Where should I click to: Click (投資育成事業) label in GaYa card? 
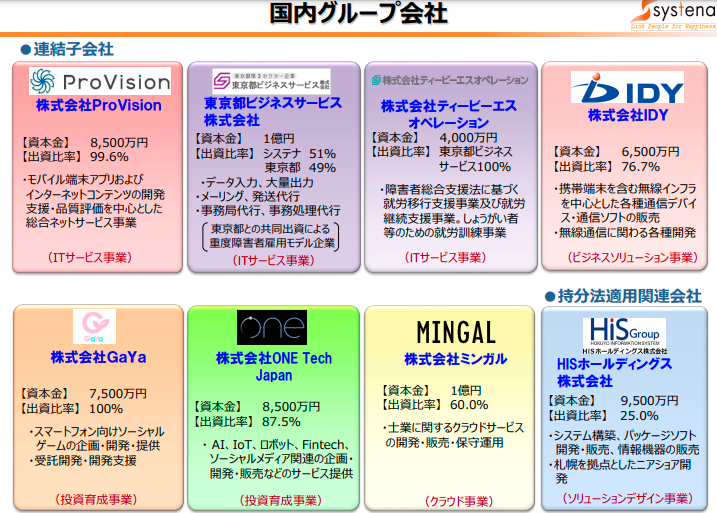pyautogui.click(x=96, y=499)
